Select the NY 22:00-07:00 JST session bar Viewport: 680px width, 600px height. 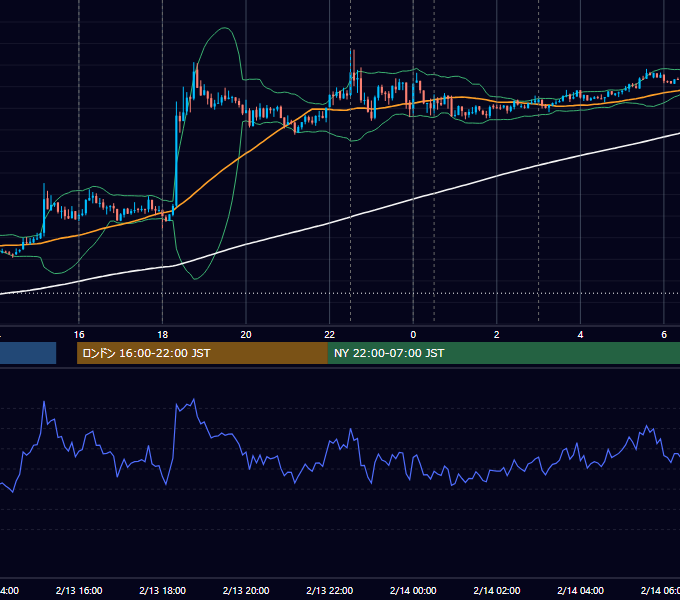[x=503, y=353]
